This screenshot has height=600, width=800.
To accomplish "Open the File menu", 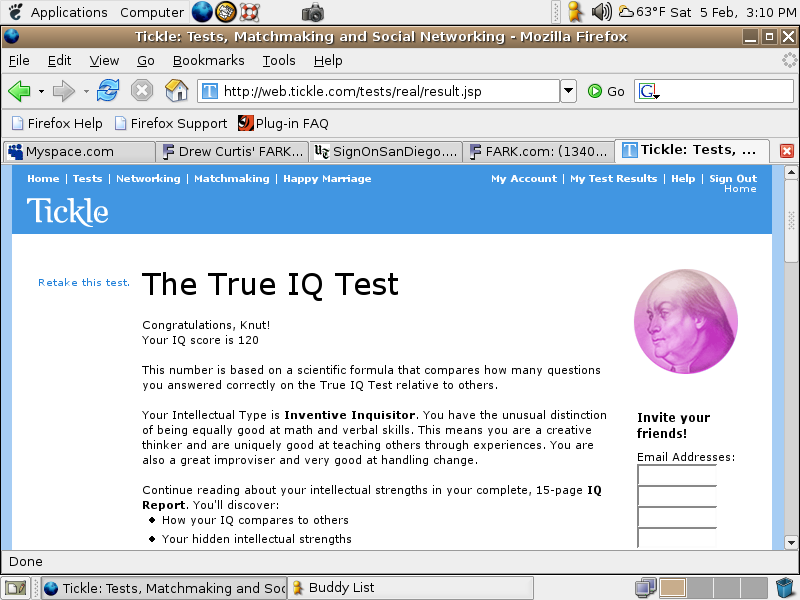I will [19, 61].
